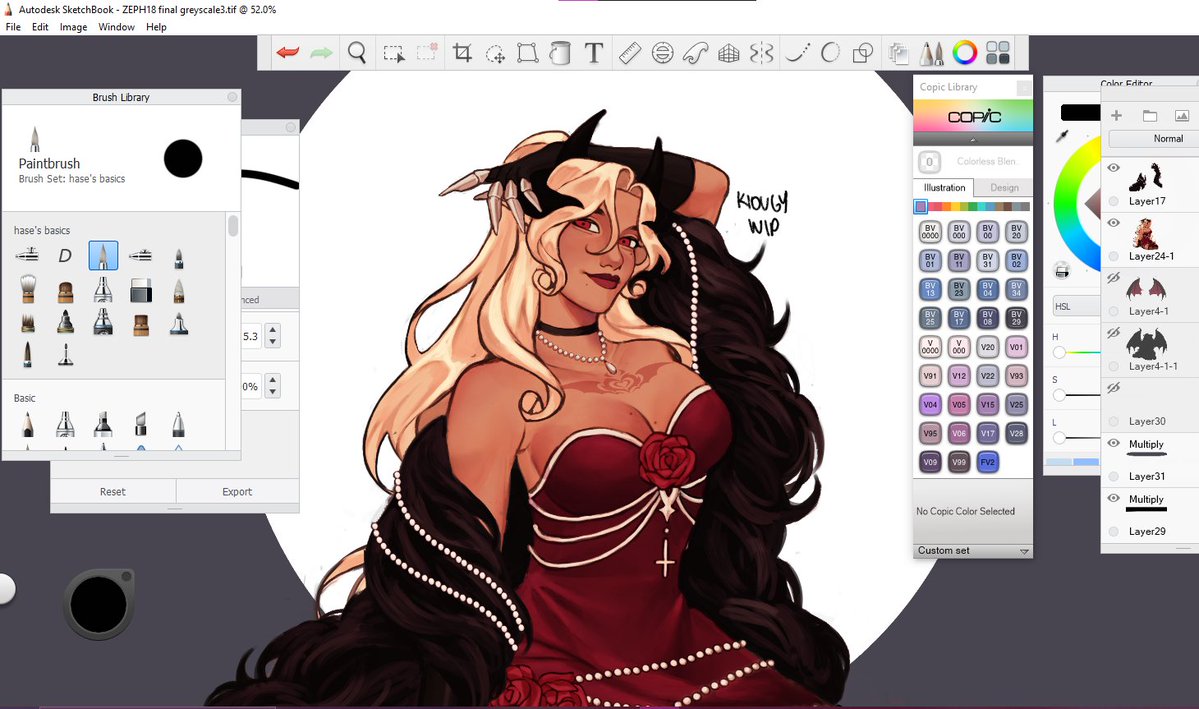The height and width of the screenshot is (709, 1199).
Task: Open the Normal blend mode dropdown
Action: 1153,138
